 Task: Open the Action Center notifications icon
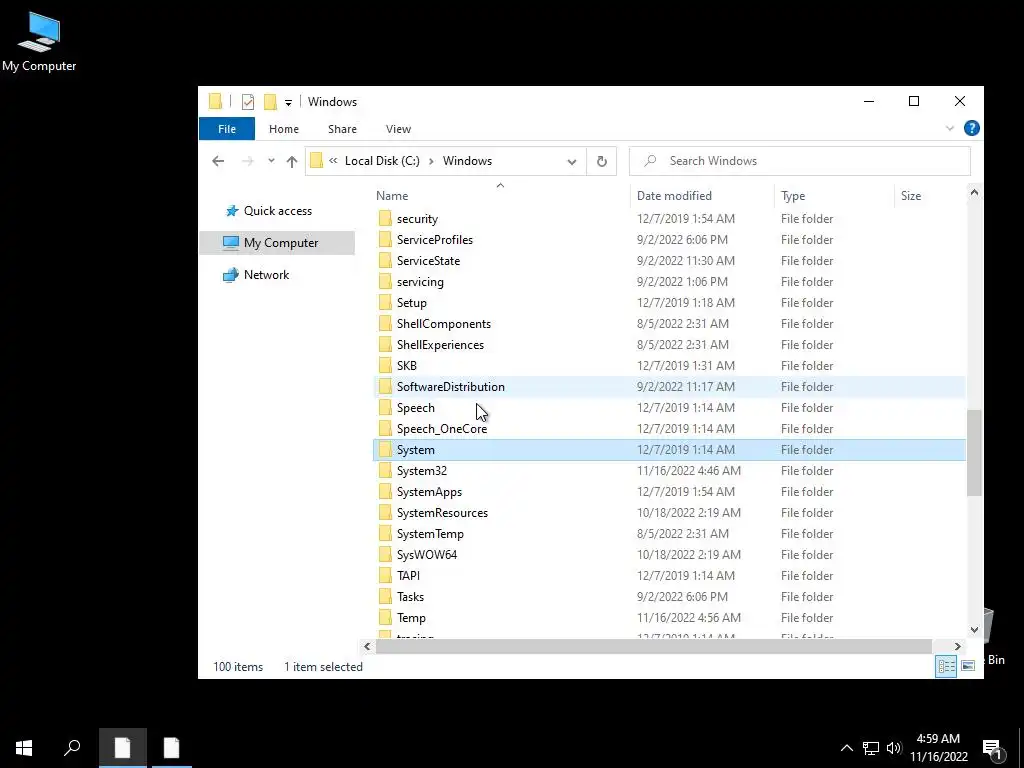pos(993,749)
